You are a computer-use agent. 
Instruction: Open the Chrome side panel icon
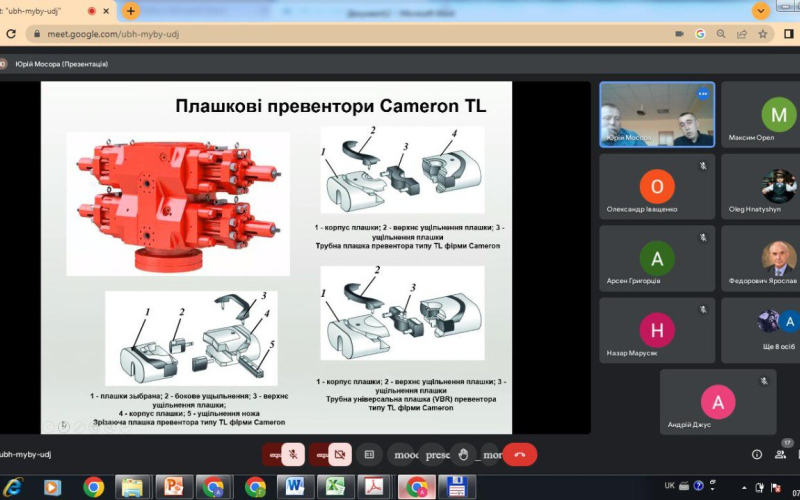pos(789,34)
